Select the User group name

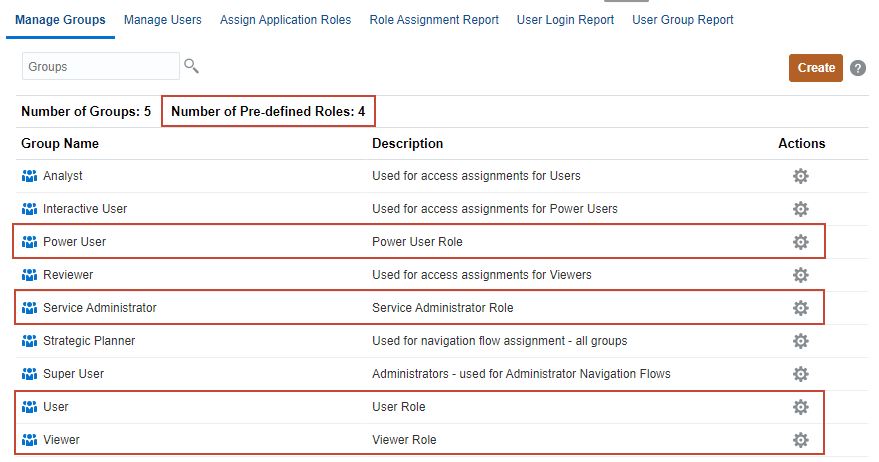pyautogui.click(x=55, y=407)
